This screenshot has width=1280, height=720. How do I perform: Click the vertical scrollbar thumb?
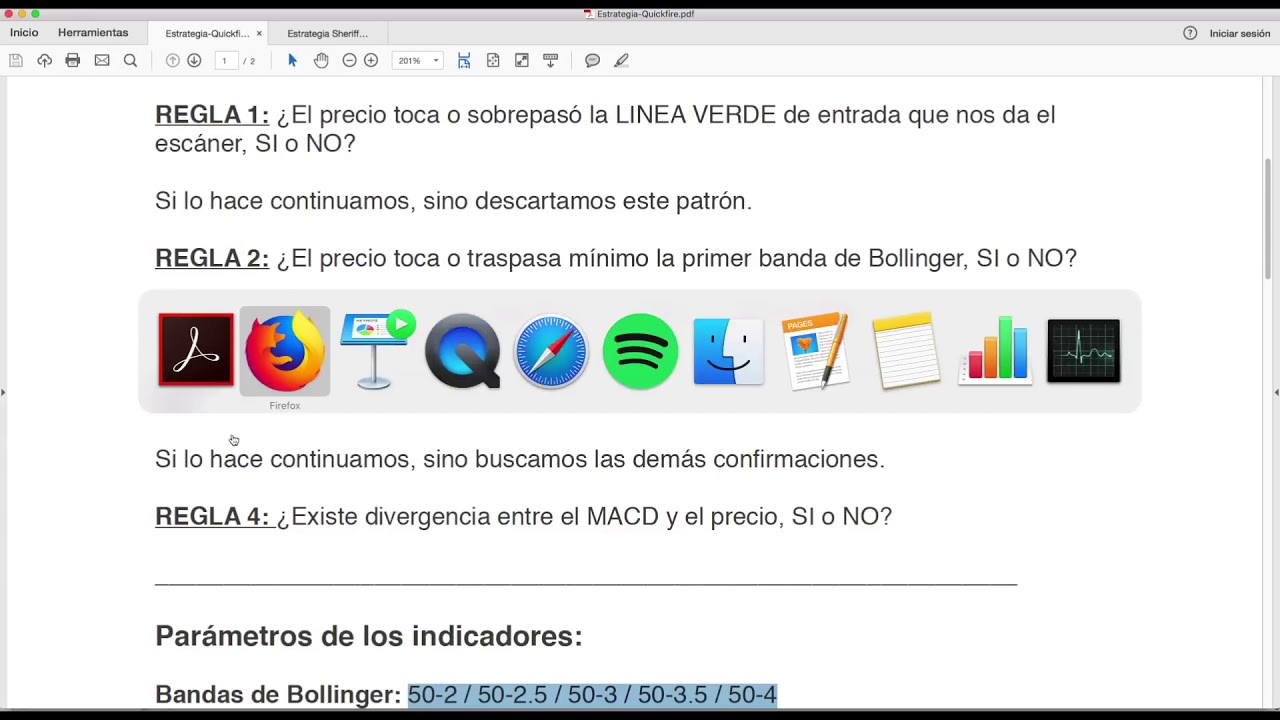coord(1268,218)
